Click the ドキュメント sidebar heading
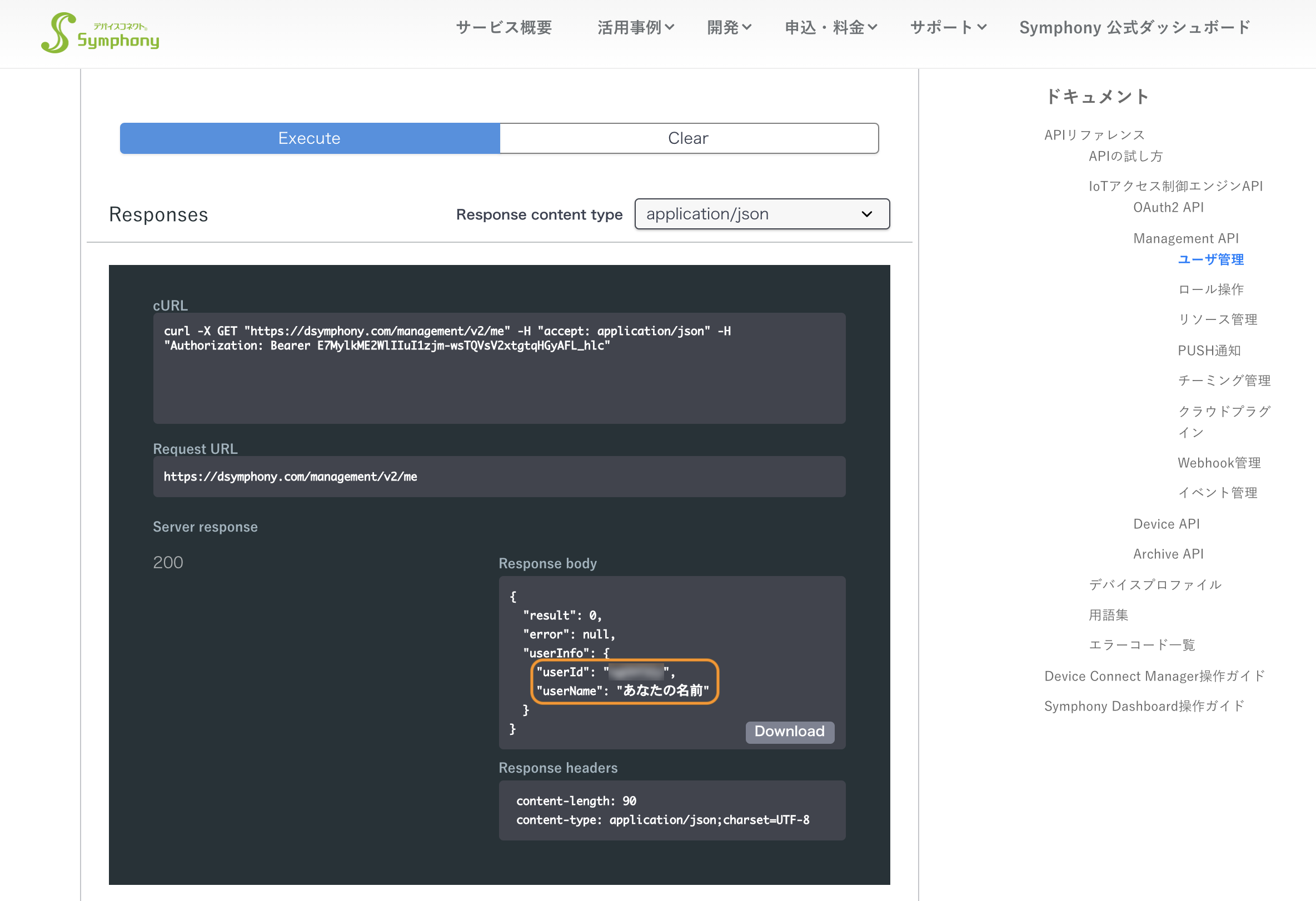 click(1096, 96)
